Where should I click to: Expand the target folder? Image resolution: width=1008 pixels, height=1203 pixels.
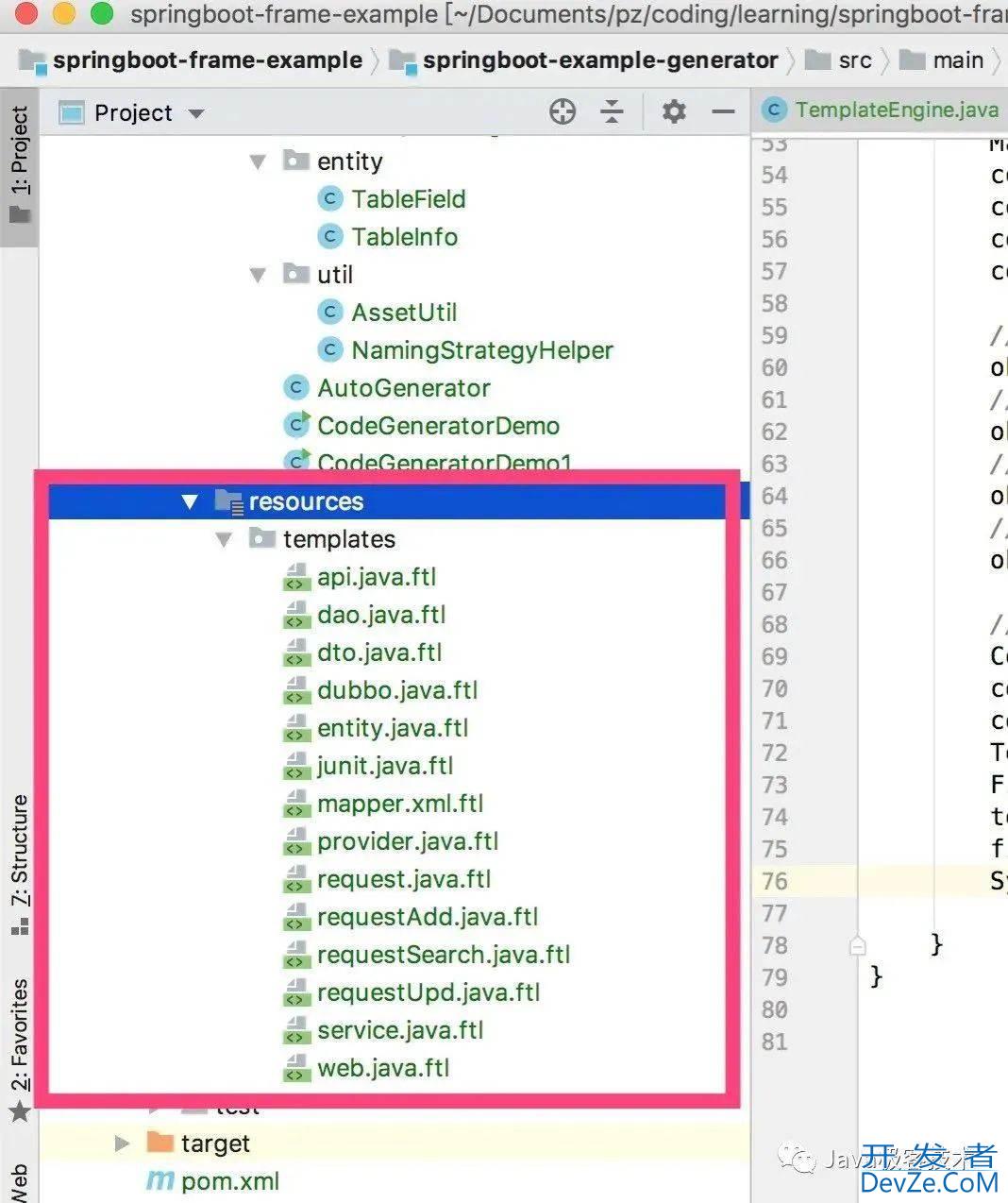tap(122, 1144)
